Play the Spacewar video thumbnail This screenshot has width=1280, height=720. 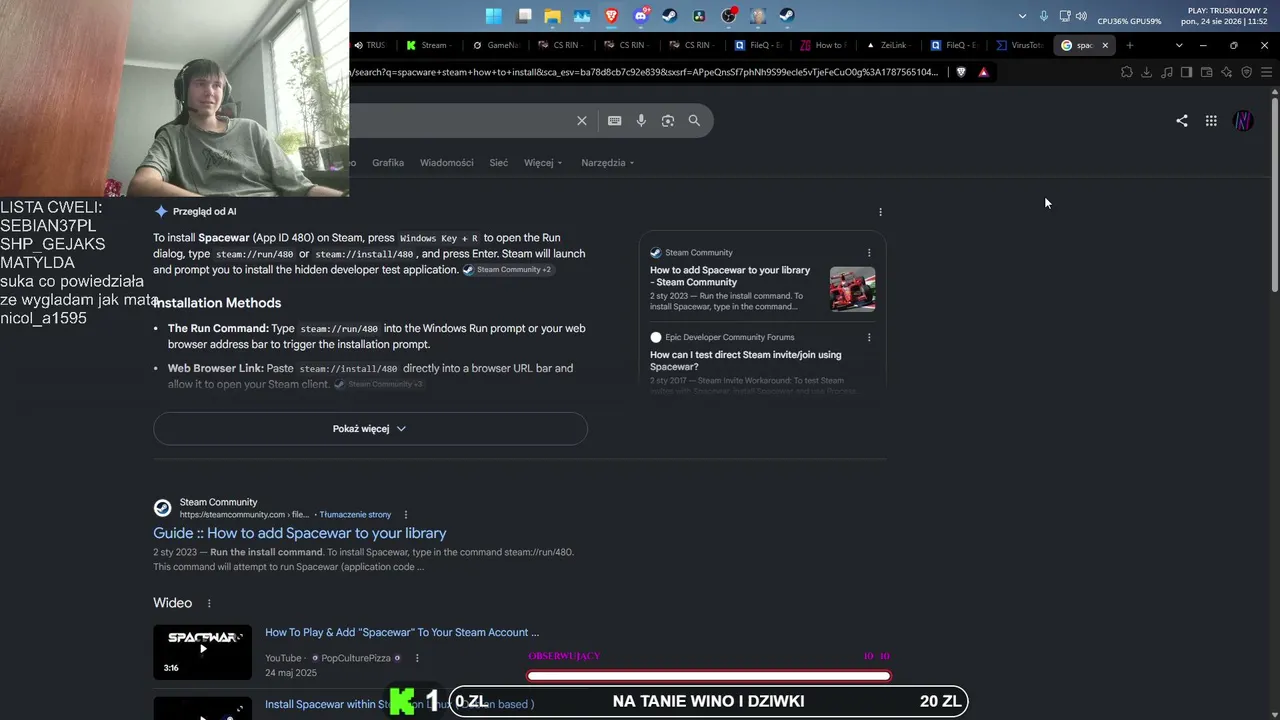202,652
